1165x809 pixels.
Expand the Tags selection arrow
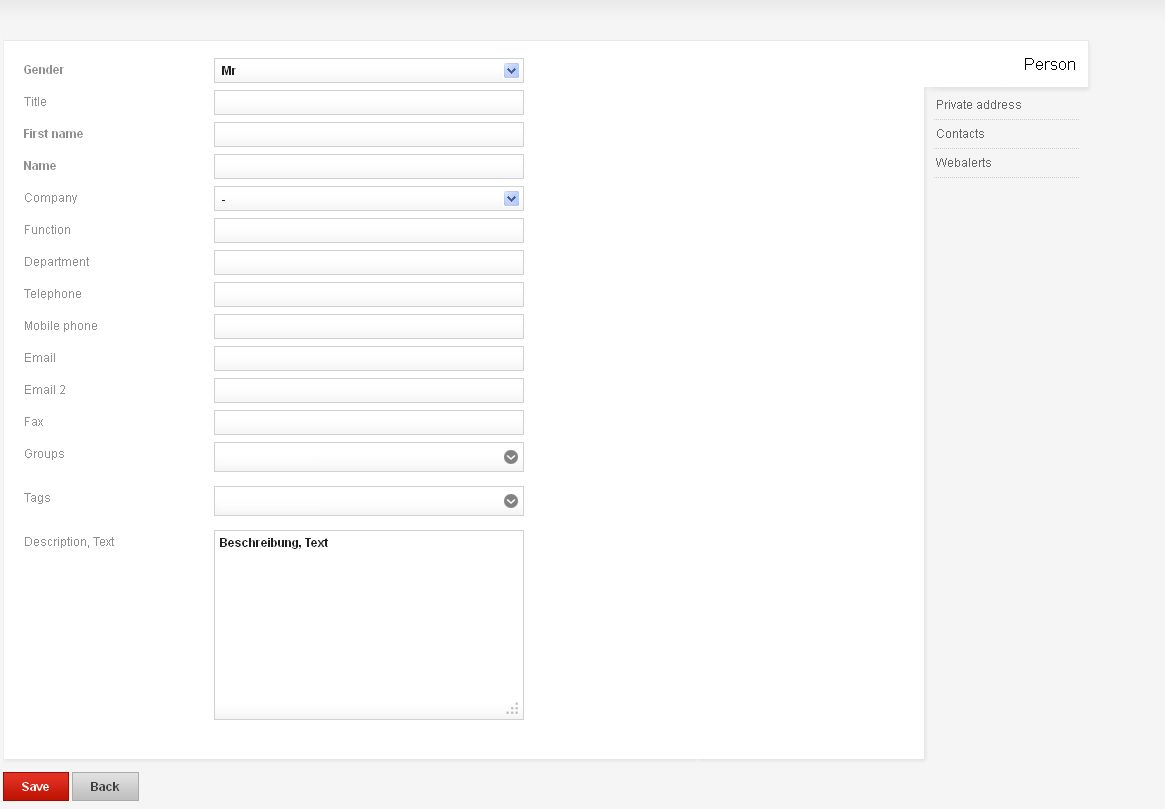tap(511, 501)
